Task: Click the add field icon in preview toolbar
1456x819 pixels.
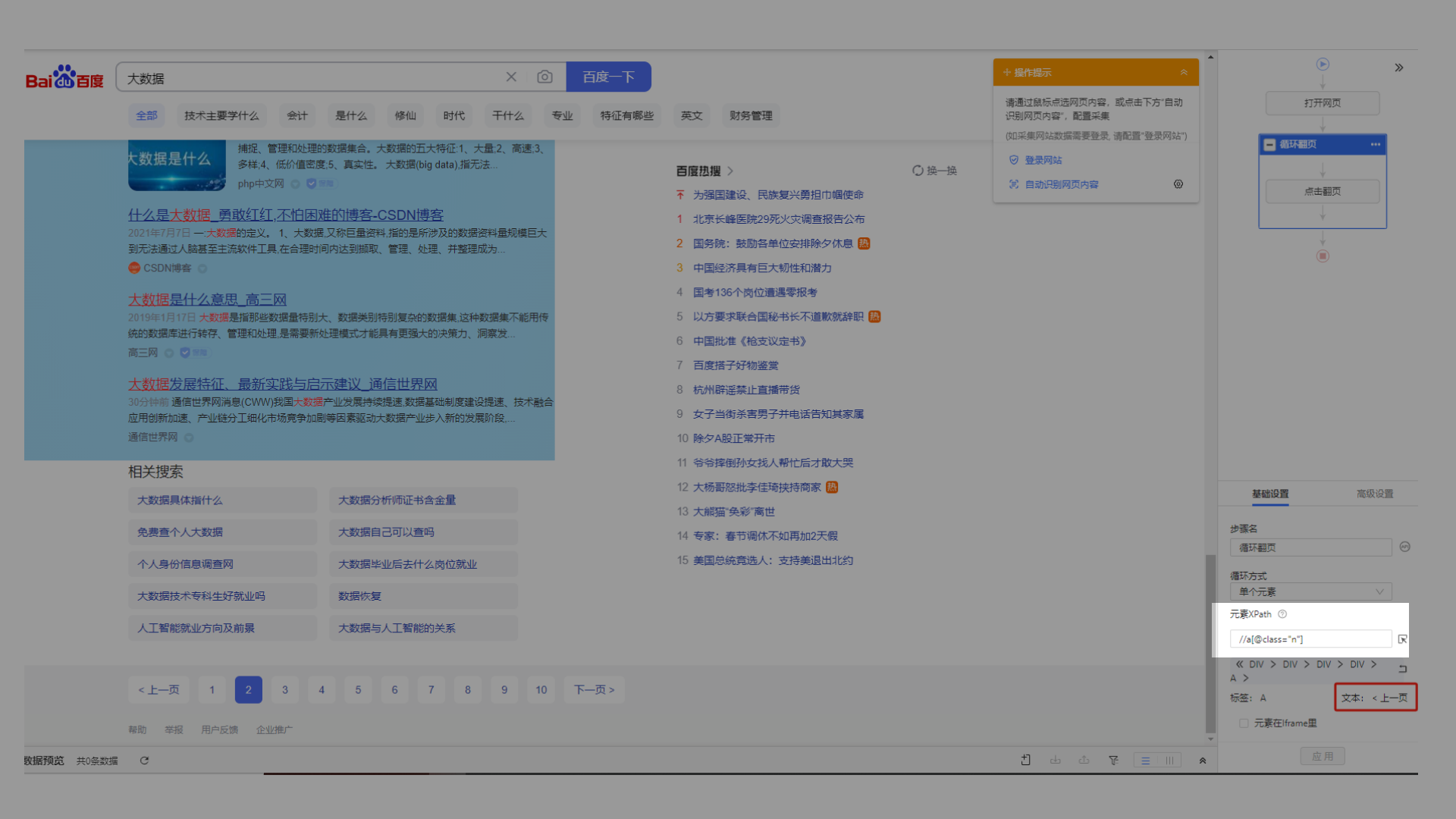Action: pyautogui.click(x=1026, y=760)
